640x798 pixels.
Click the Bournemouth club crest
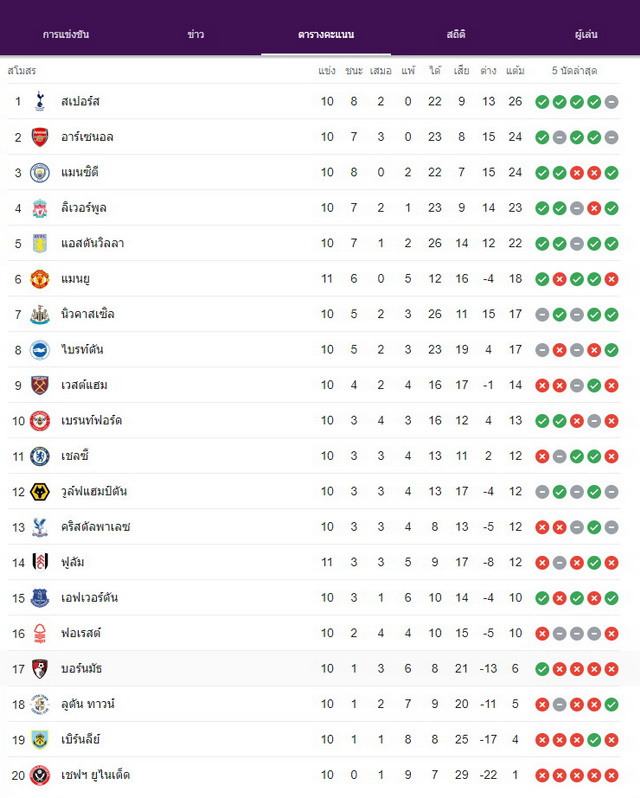point(40,669)
